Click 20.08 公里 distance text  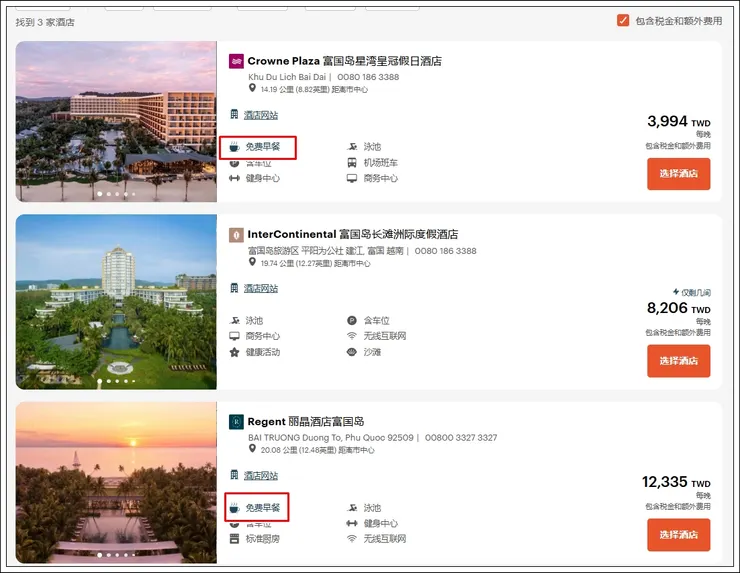(x=317, y=450)
